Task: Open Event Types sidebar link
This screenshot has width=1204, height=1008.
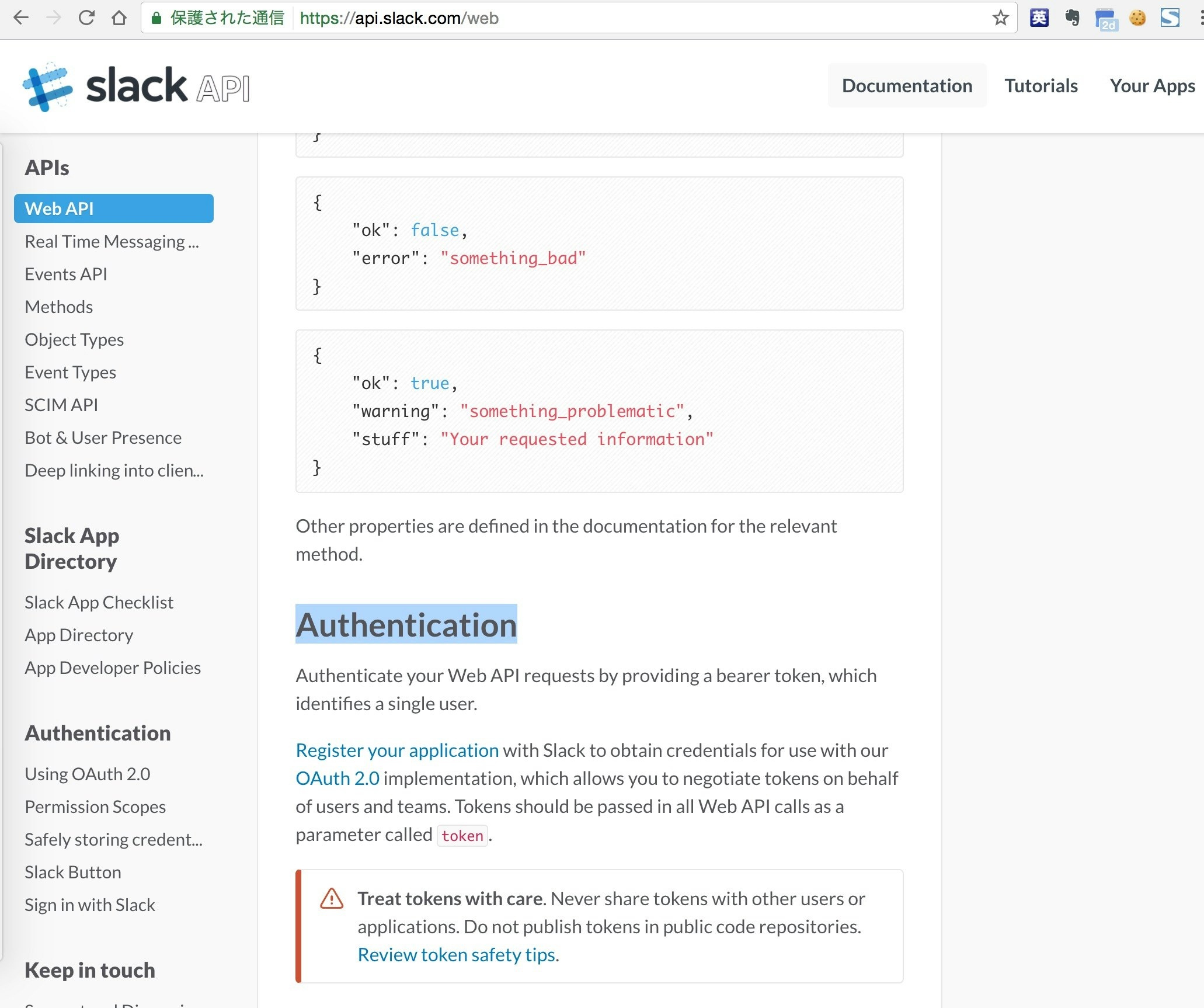Action: 70,372
